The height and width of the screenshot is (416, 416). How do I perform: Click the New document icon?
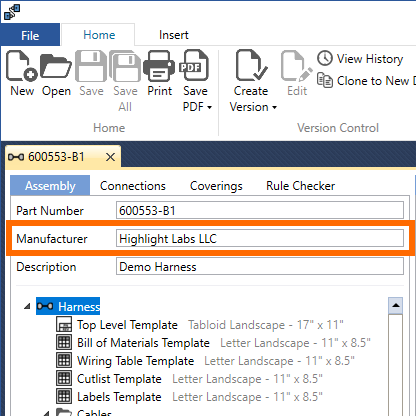[22, 66]
